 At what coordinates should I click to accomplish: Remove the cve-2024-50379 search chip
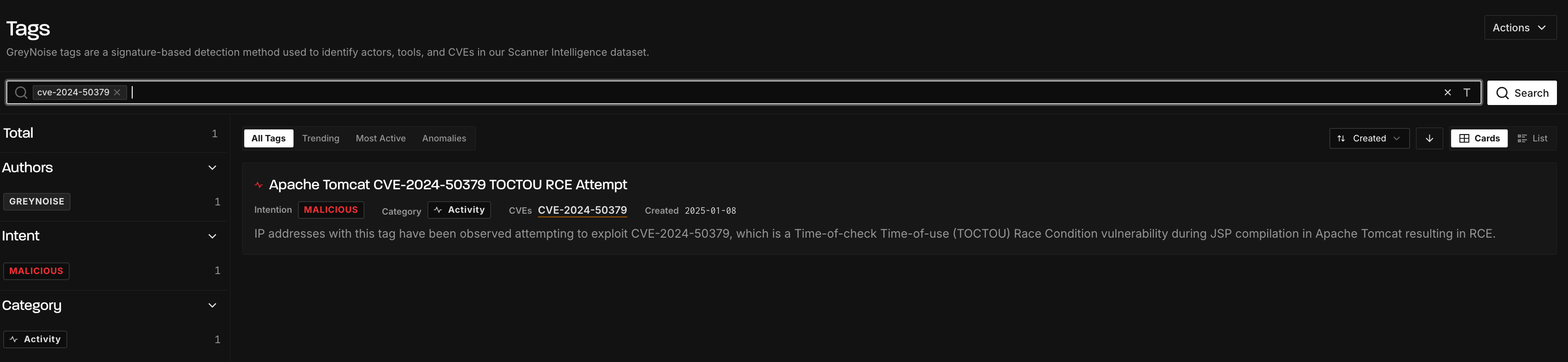[x=117, y=93]
